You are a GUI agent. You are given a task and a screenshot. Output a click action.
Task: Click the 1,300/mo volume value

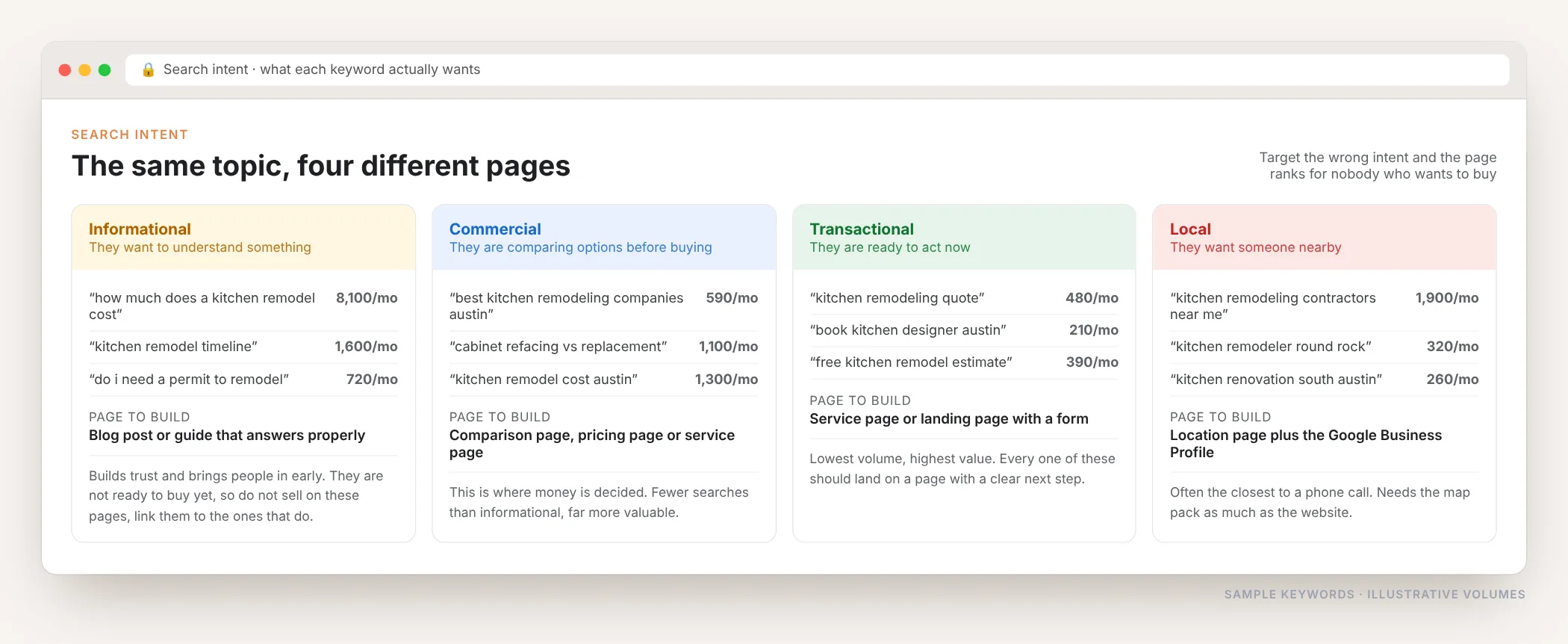coord(727,379)
